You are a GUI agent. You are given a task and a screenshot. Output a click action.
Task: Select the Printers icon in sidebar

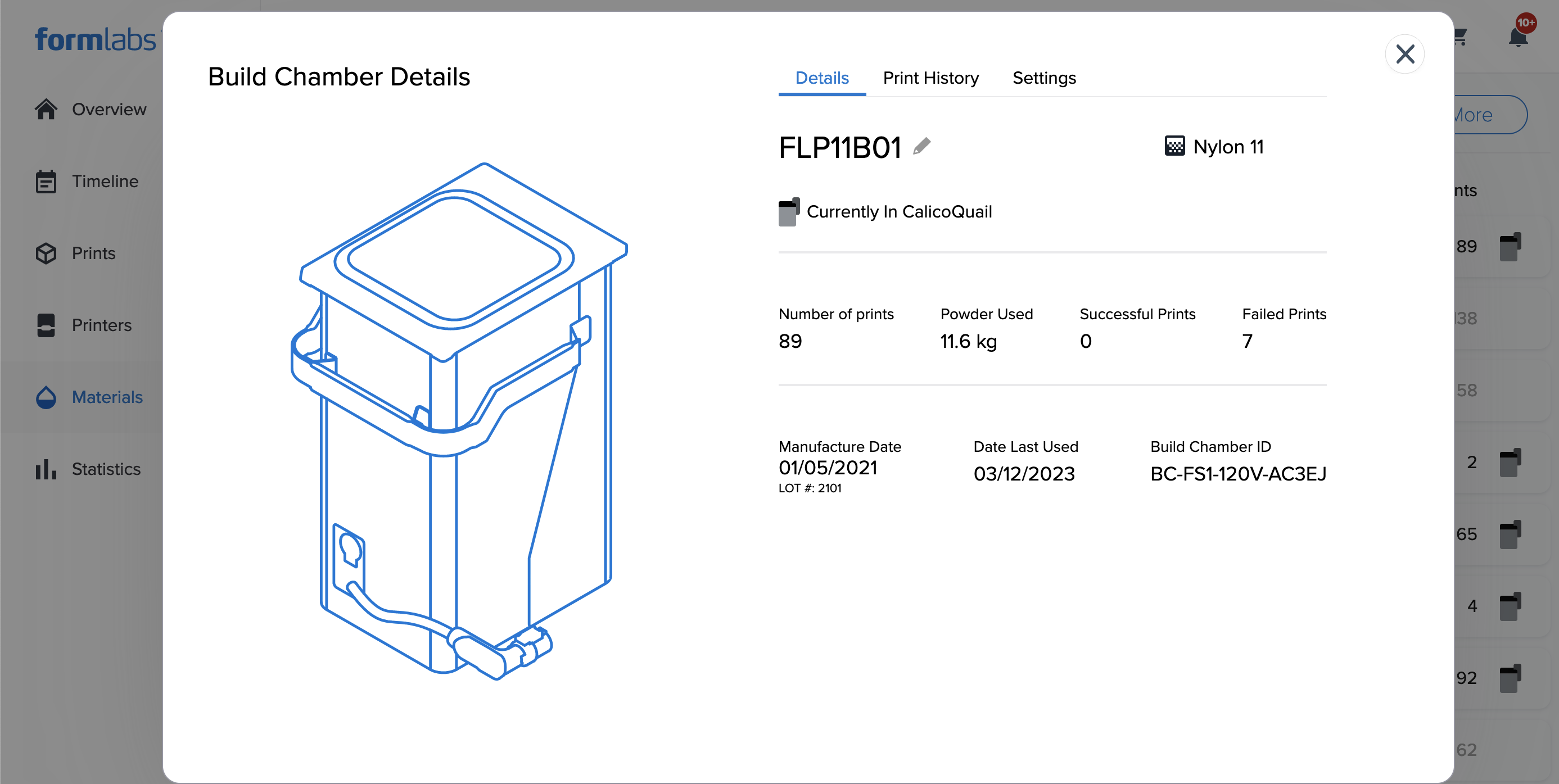click(x=47, y=325)
